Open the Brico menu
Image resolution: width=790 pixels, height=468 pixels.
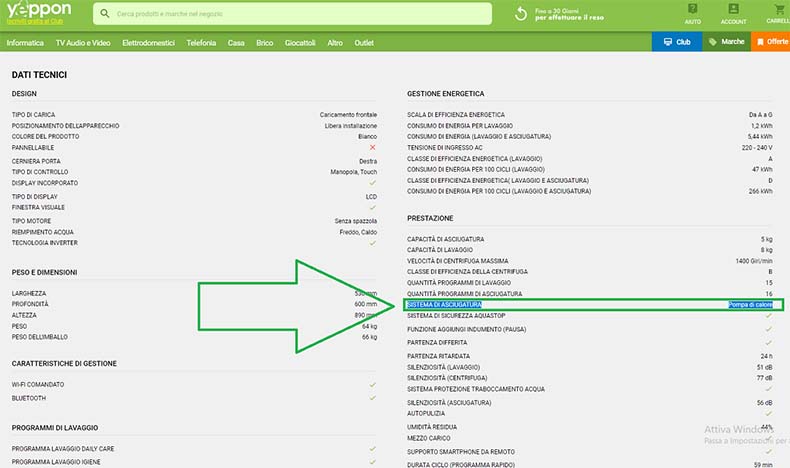point(265,43)
